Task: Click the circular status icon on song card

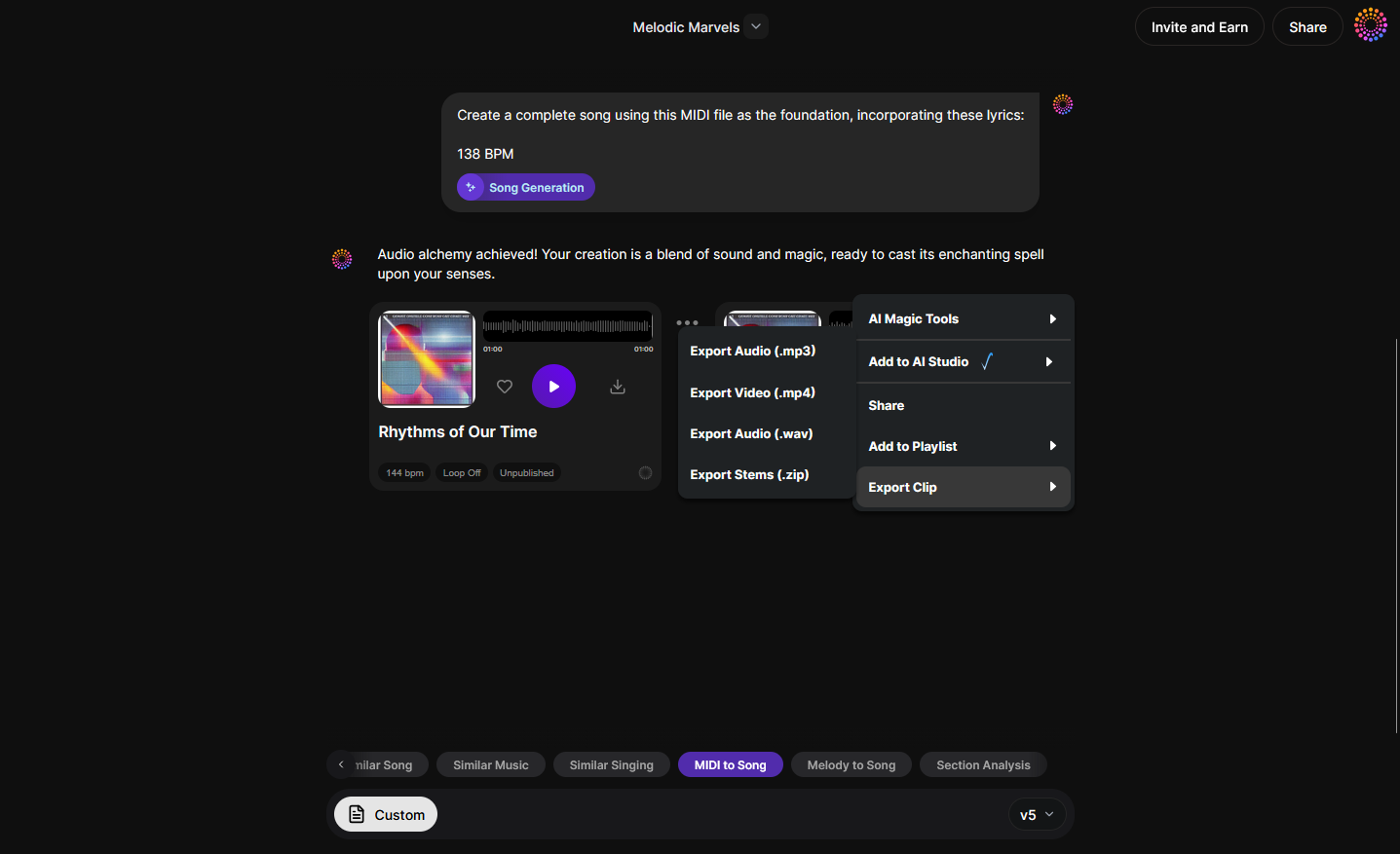Action: (645, 473)
